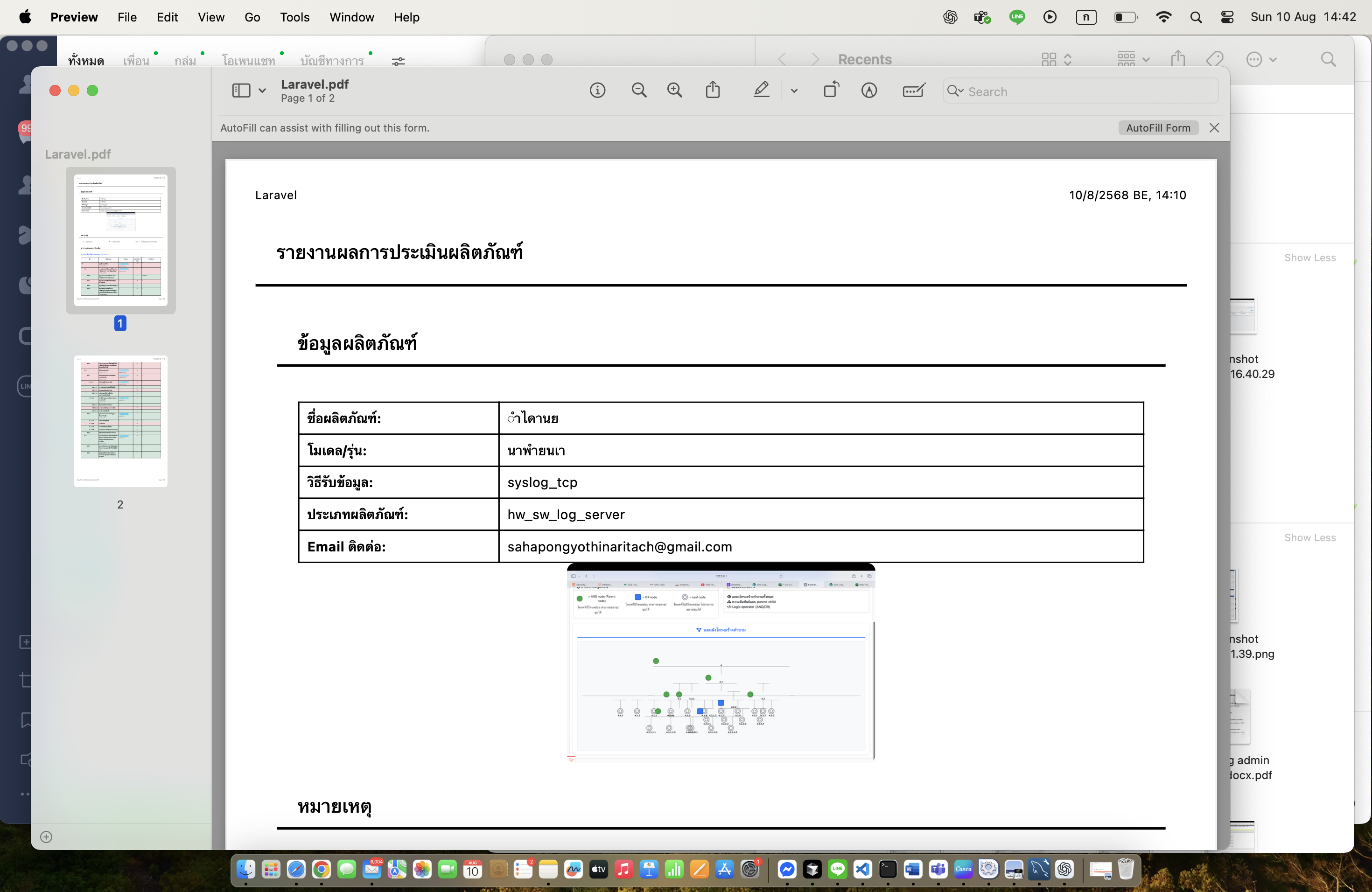Click the add page plus button
Screen dimensions: 1372x892
click(46, 836)
